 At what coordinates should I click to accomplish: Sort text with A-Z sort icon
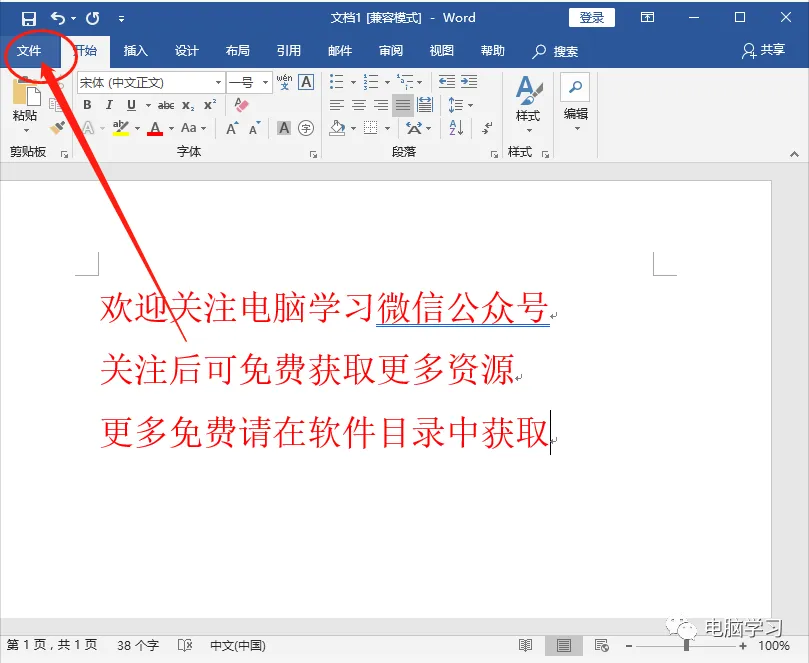[x=456, y=127]
